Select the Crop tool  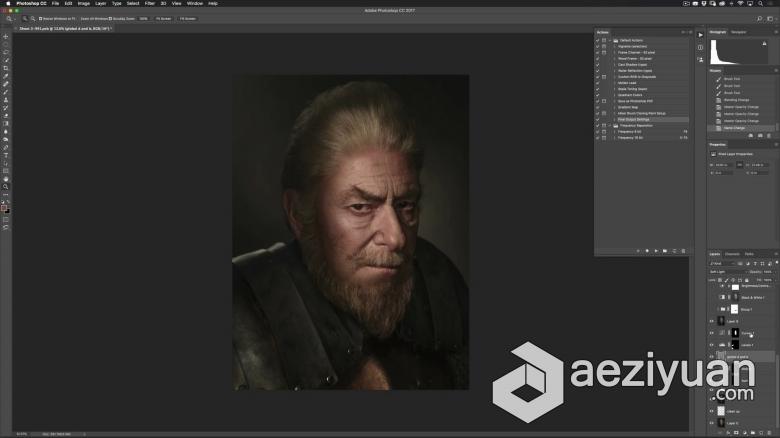(x=6, y=68)
